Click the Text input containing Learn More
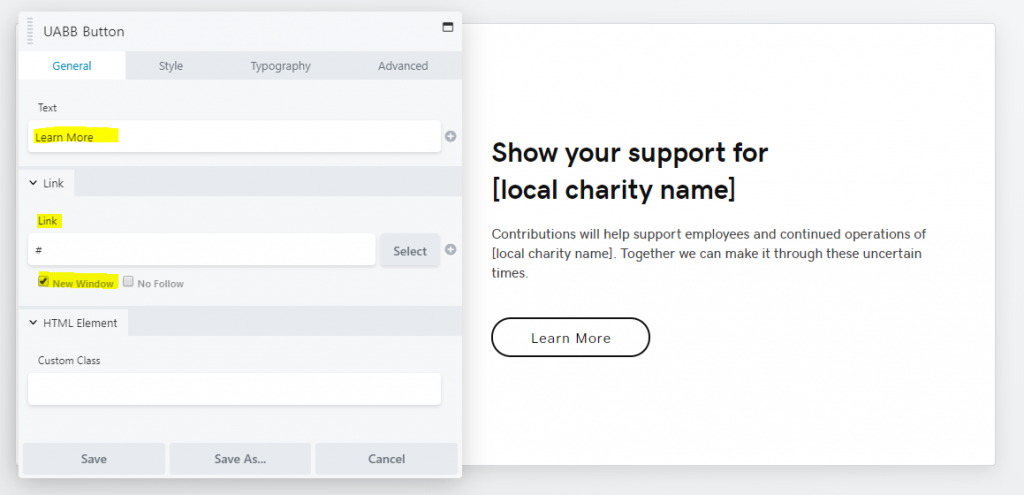The height and width of the screenshot is (495, 1024). 234,136
